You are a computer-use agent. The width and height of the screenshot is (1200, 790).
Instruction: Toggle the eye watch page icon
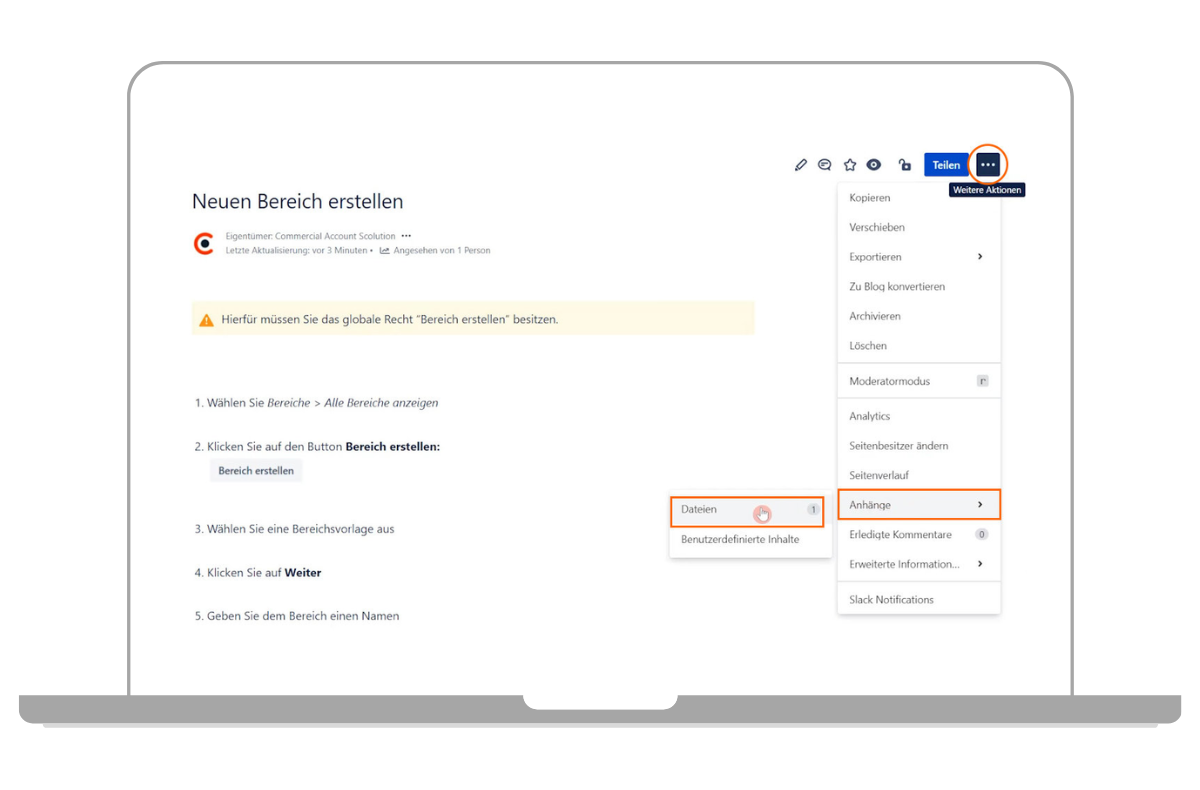(x=874, y=165)
